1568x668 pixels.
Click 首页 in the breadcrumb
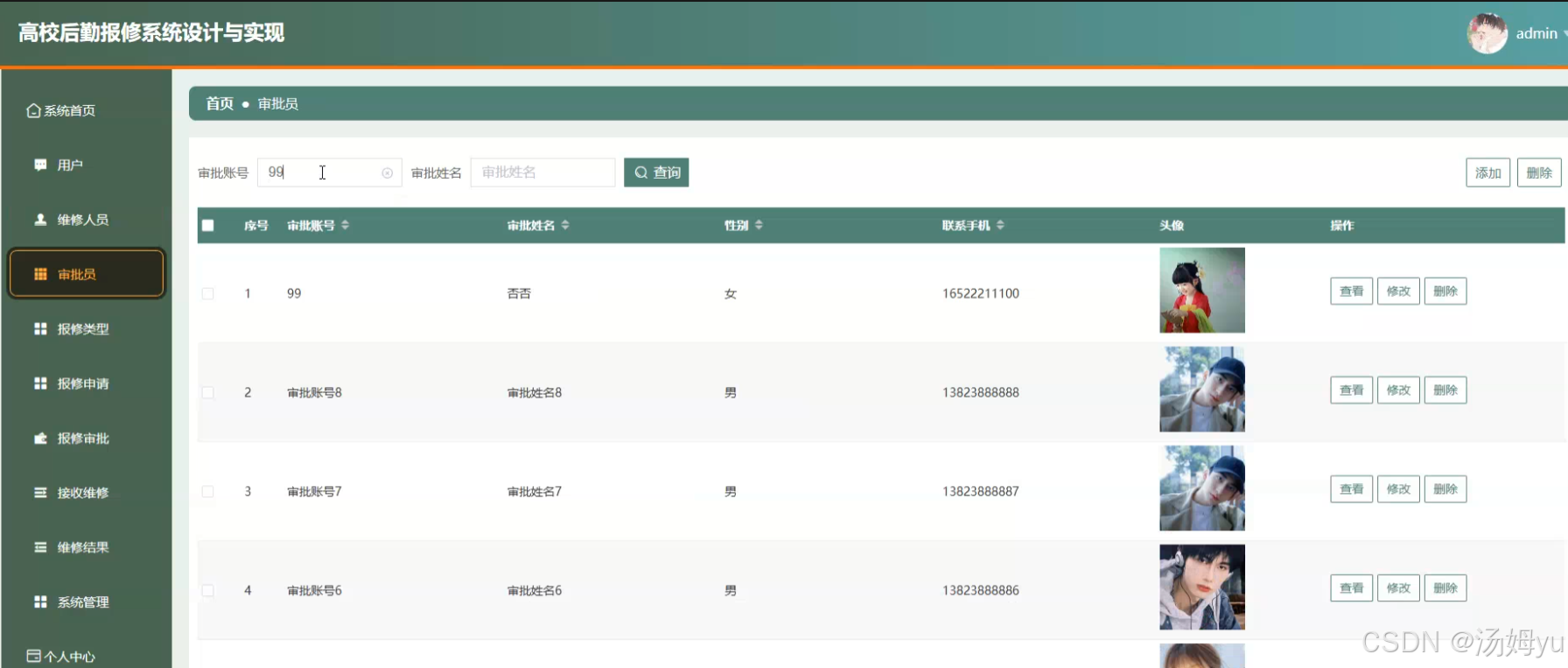pos(220,103)
